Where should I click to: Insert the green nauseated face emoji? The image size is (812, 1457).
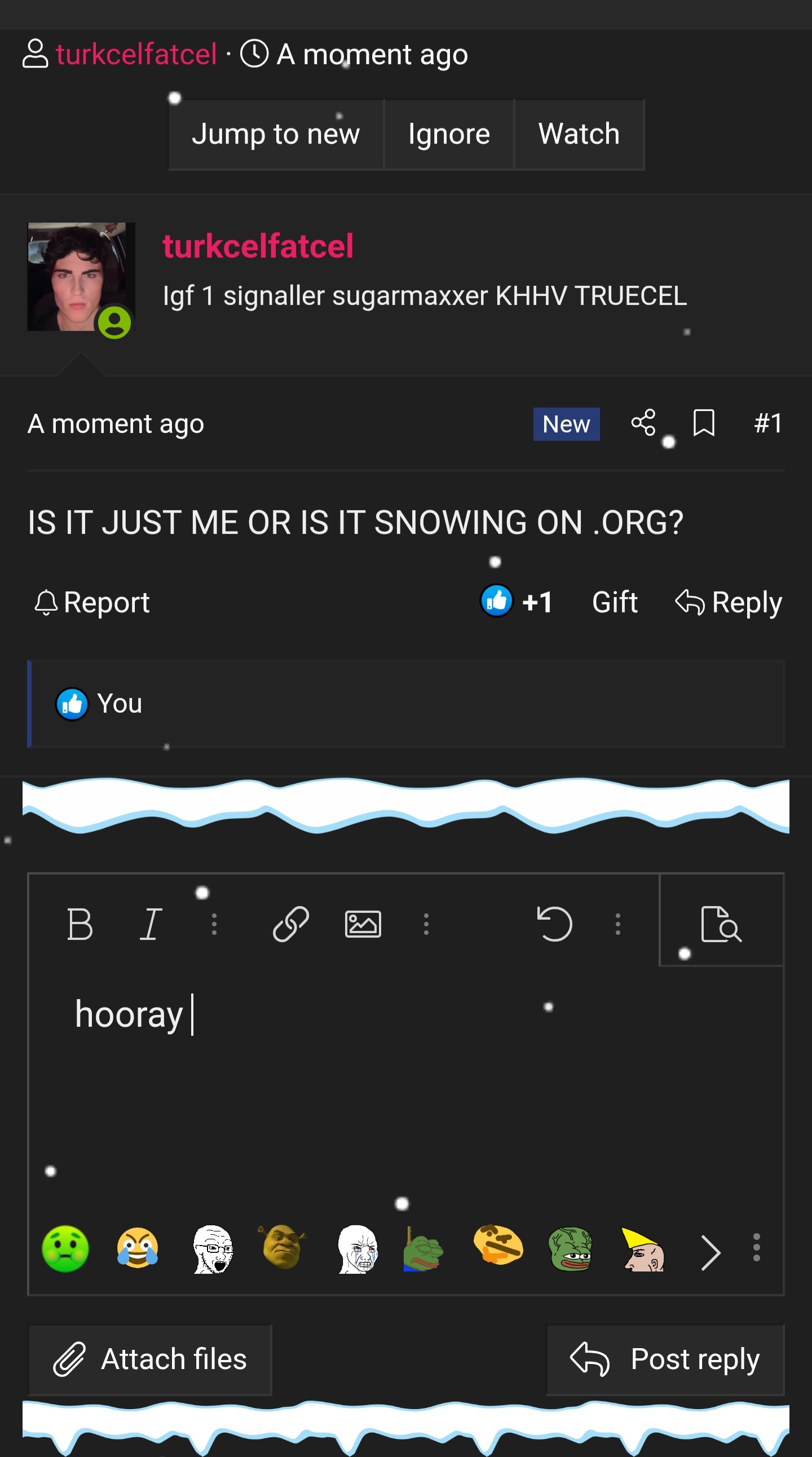coord(65,1248)
